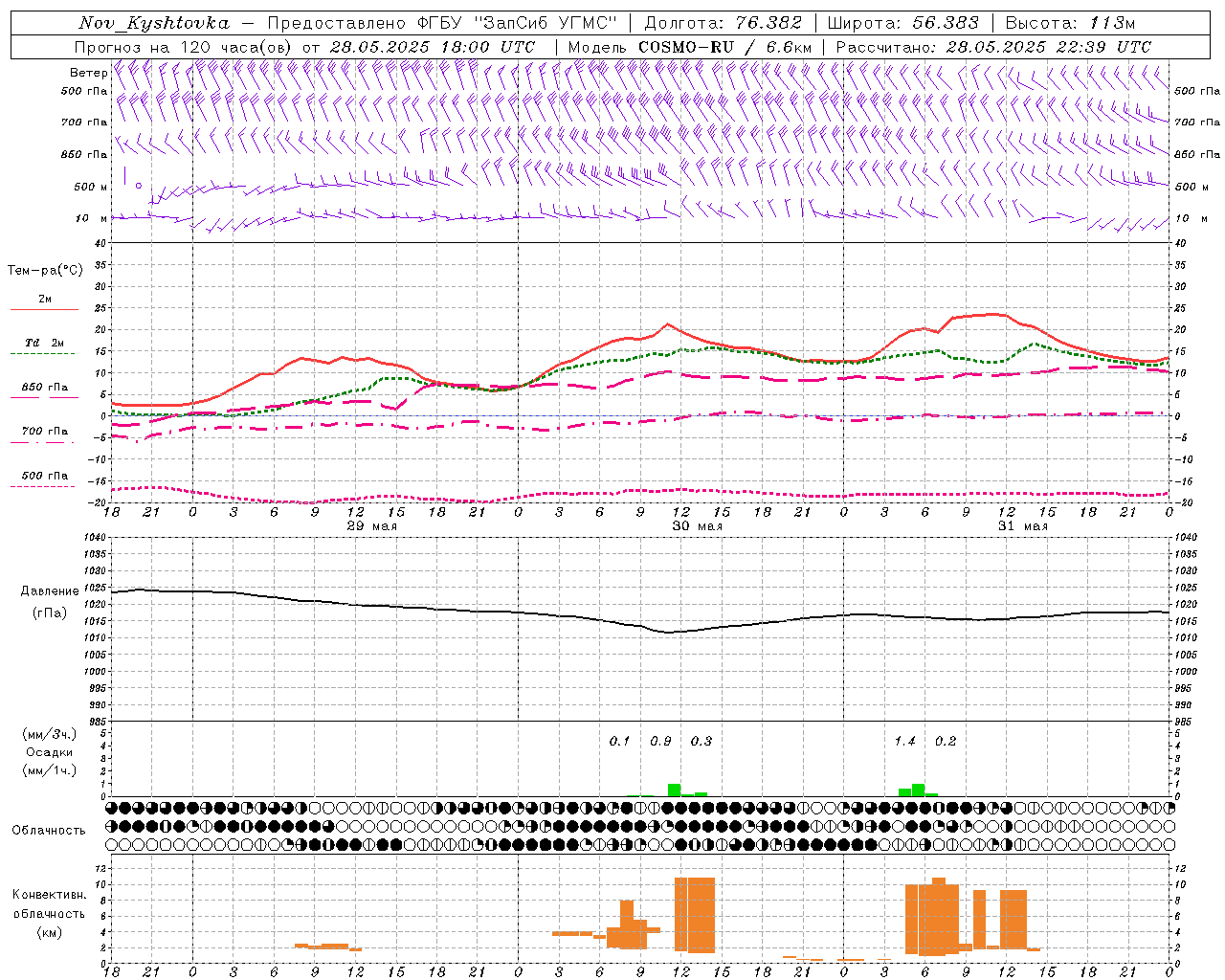Viewport: 1225px width, 980px height.
Task: Click the Облачность cloud cover label
Action: pyautogui.click(x=49, y=831)
